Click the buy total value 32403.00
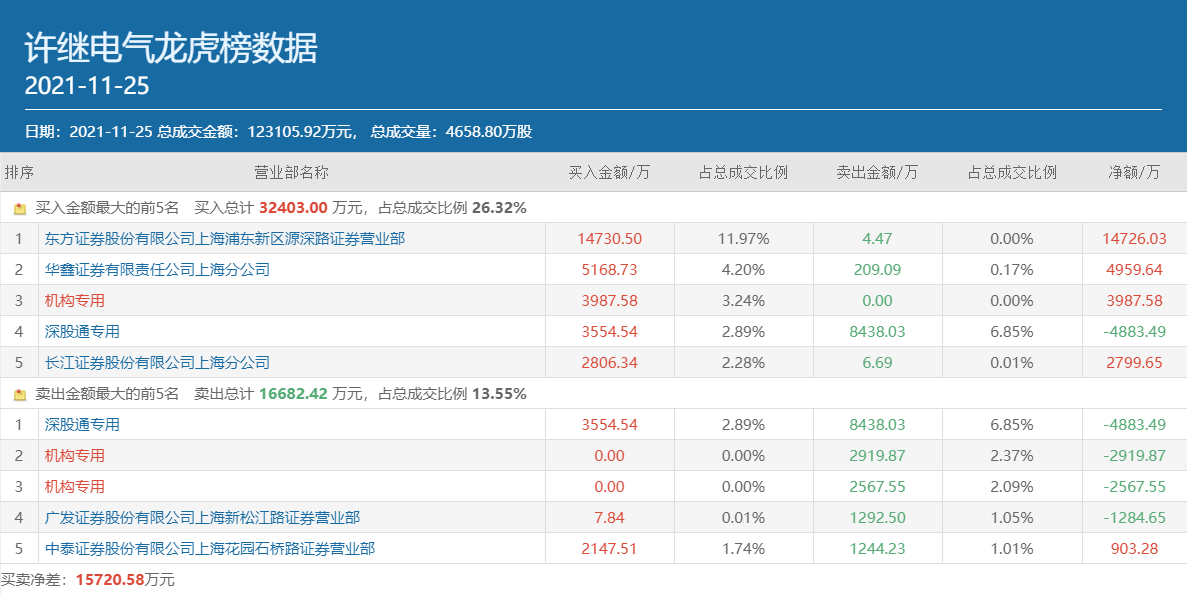This screenshot has width=1187, height=594. (x=293, y=207)
